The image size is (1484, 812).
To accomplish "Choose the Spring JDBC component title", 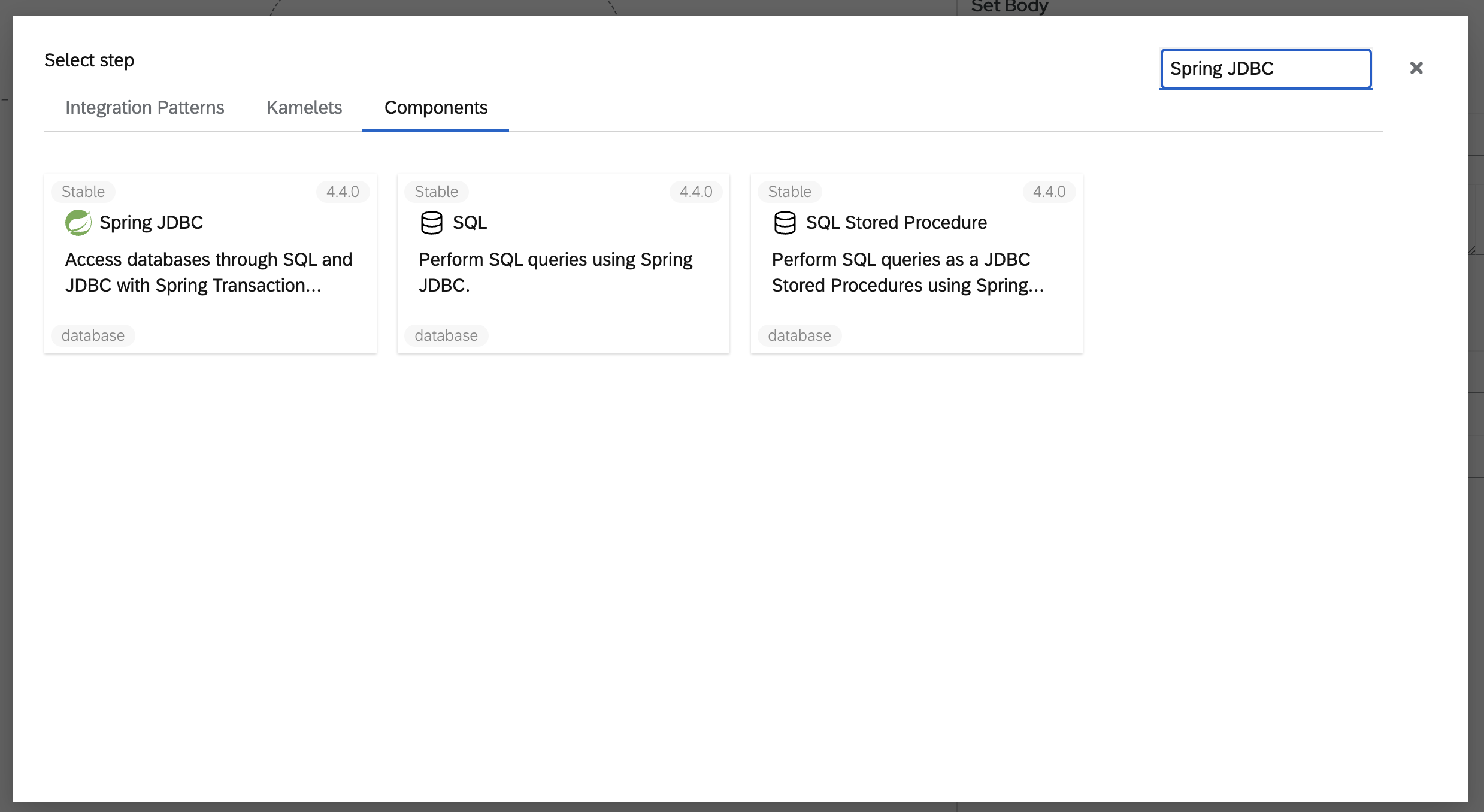I will click(152, 222).
